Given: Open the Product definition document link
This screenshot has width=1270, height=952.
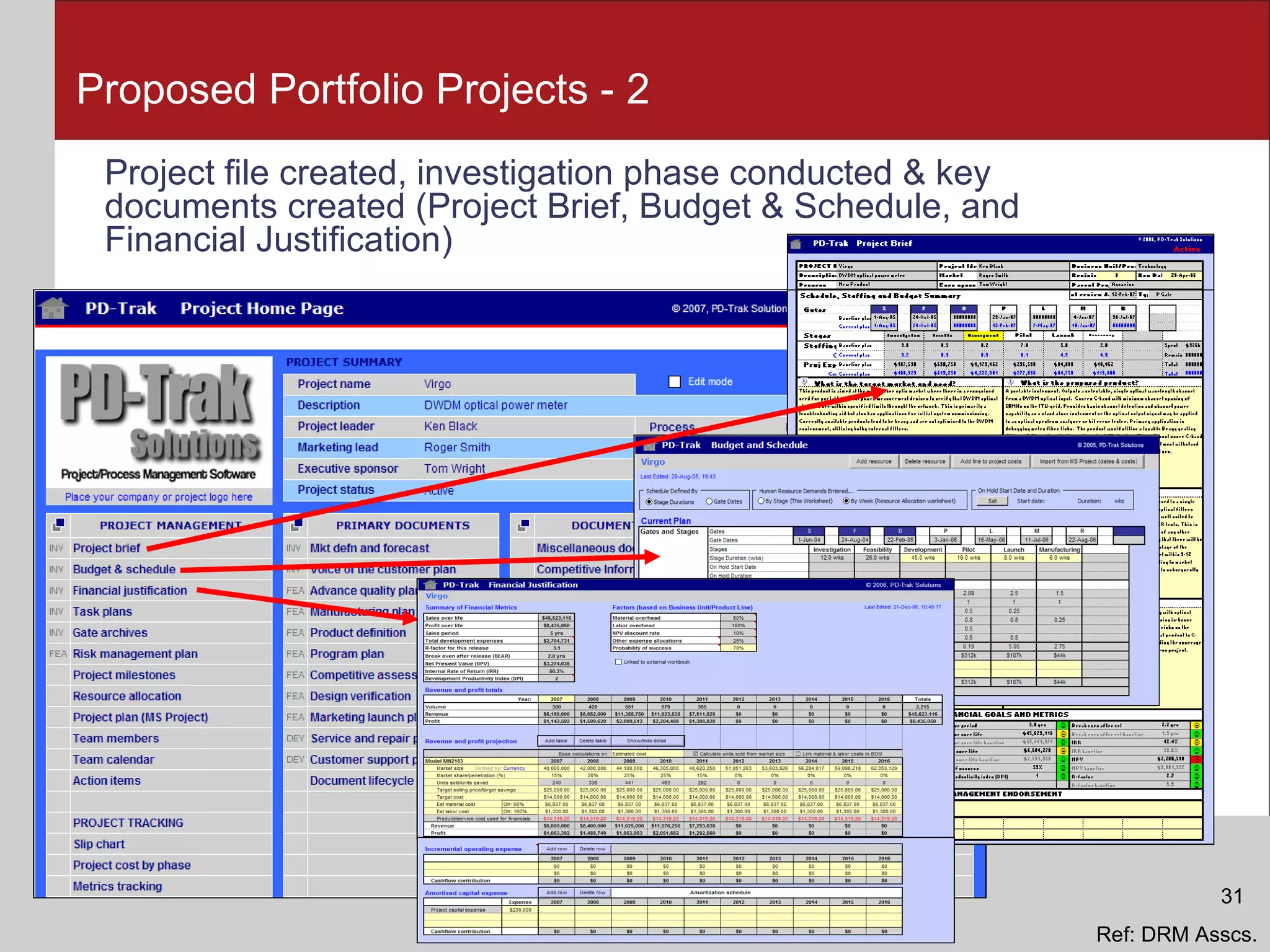Looking at the screenshot, I should point(358,633).
